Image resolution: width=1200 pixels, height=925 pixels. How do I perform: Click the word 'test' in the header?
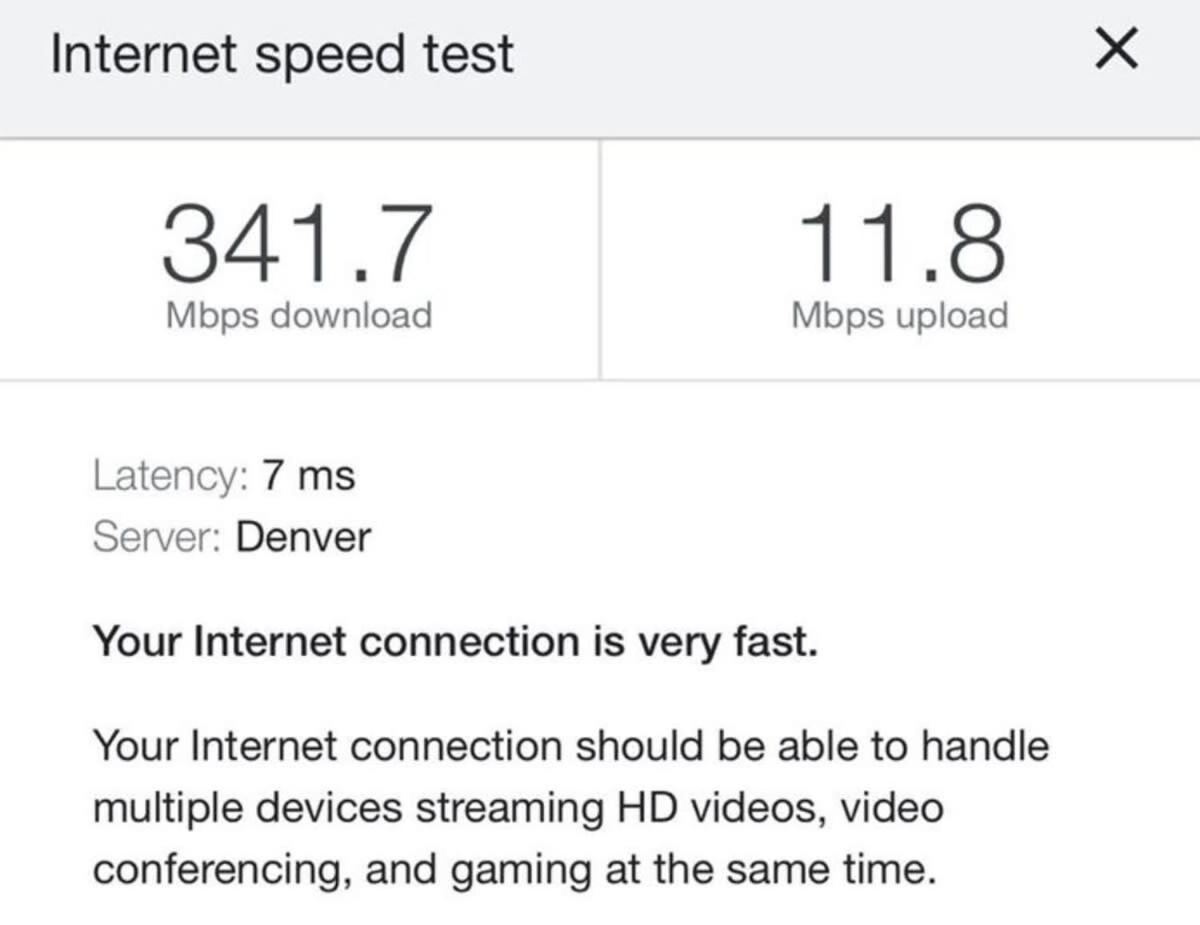pos(470,55)
